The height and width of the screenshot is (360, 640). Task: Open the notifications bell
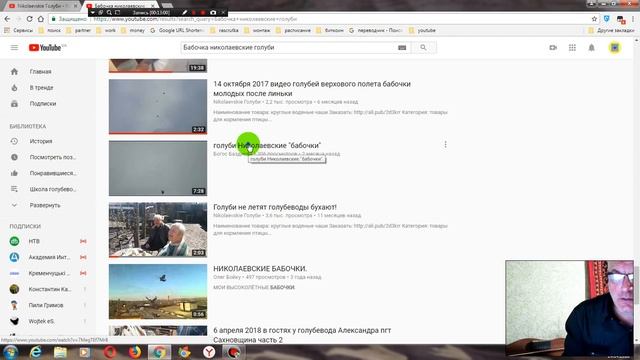point(591,48)
